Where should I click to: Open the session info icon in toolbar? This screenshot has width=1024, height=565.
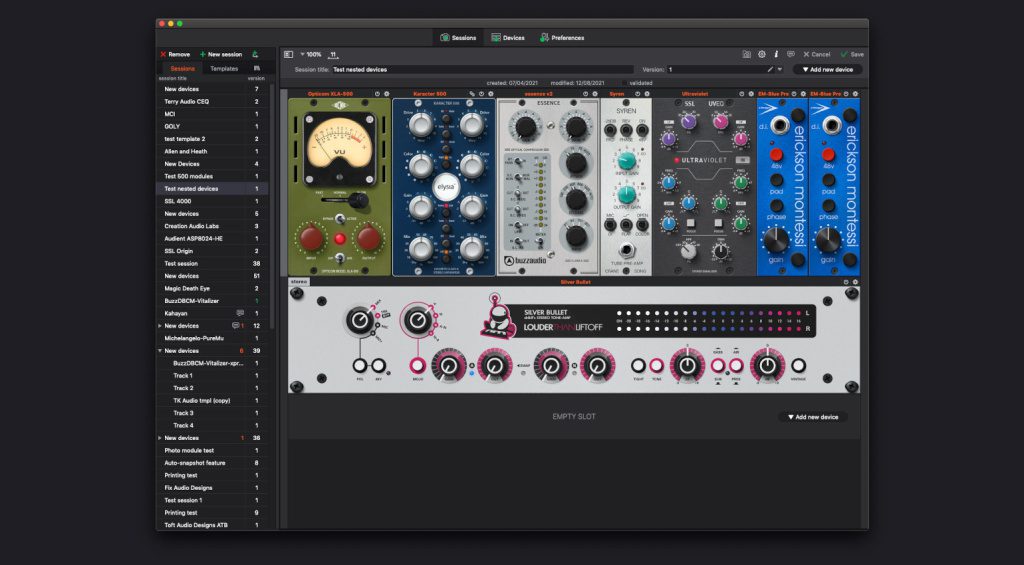coord(776,54)
